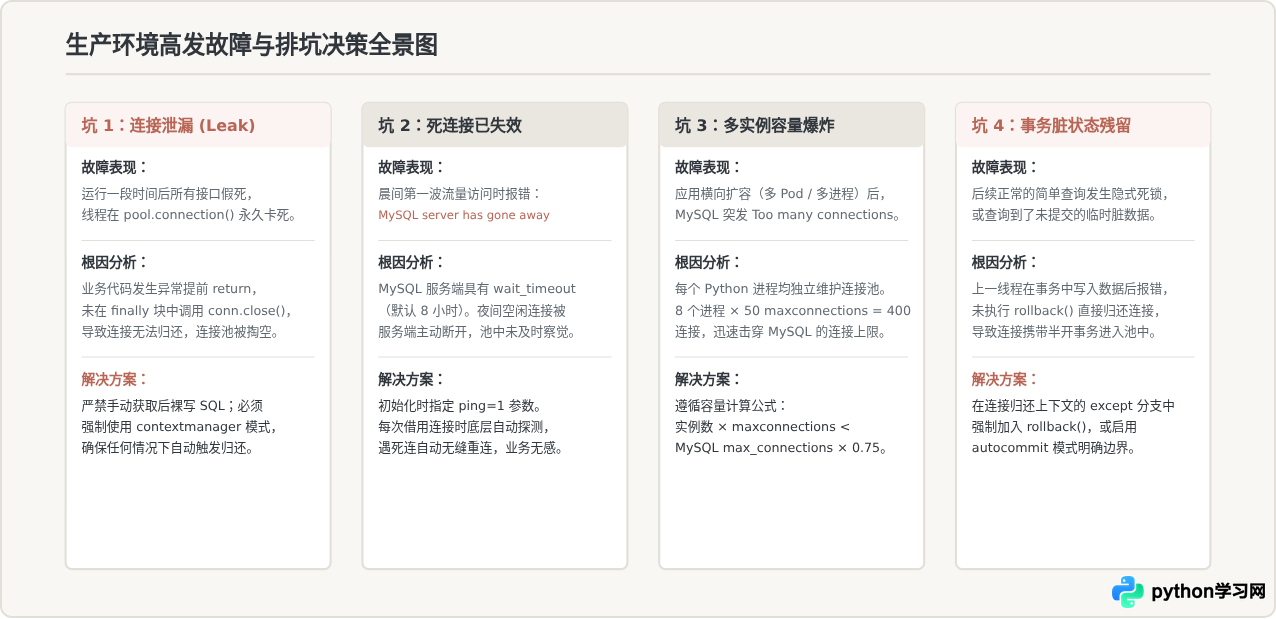Image resolution: width=1276 pixels, height=619 pixels.
Task: Click the line 业务代码发生异常提前 return
Action: click(x=169, y=289)
